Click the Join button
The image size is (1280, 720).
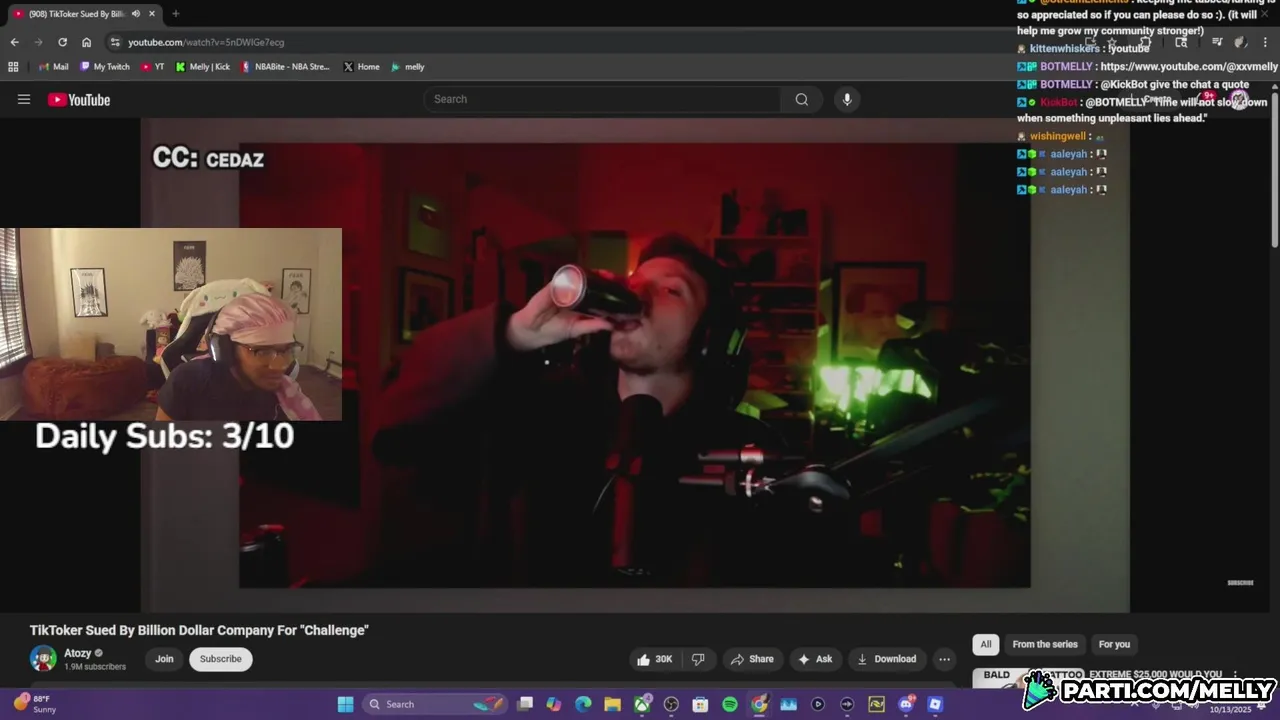(x=164, y=659)
